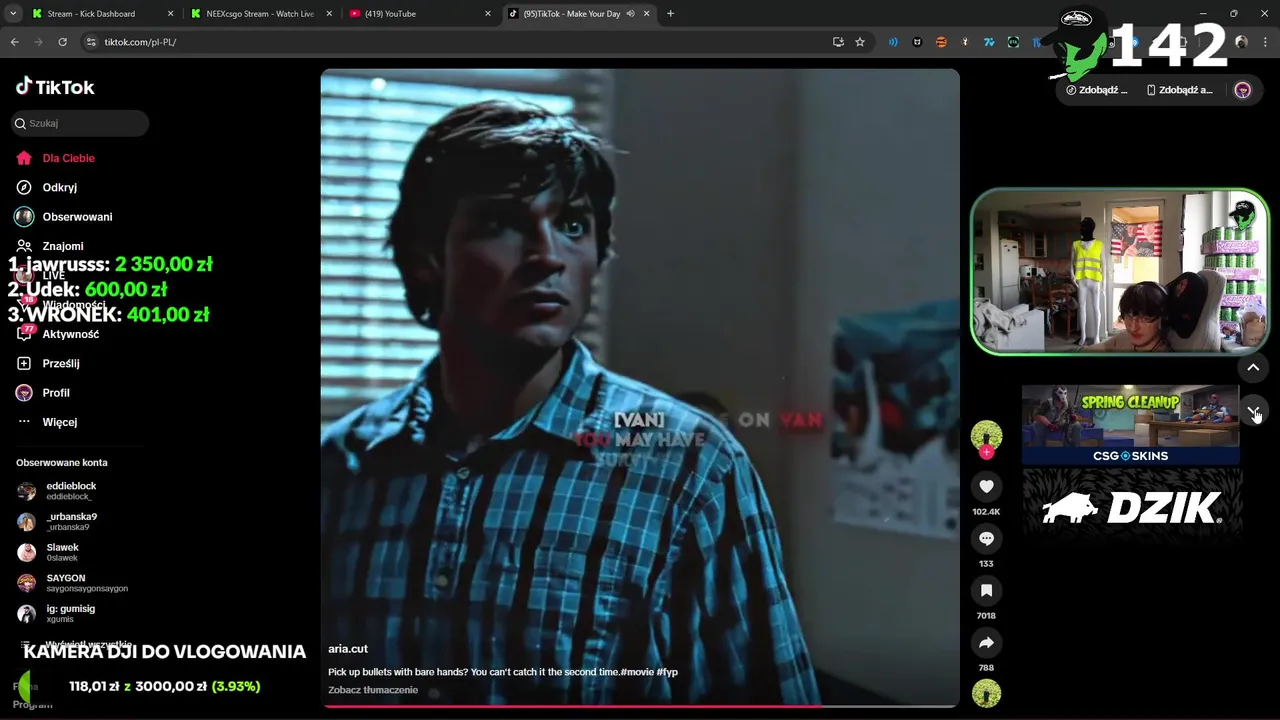
Task: Open the spinning sound disc below share
Action: [x=986, y=693]
